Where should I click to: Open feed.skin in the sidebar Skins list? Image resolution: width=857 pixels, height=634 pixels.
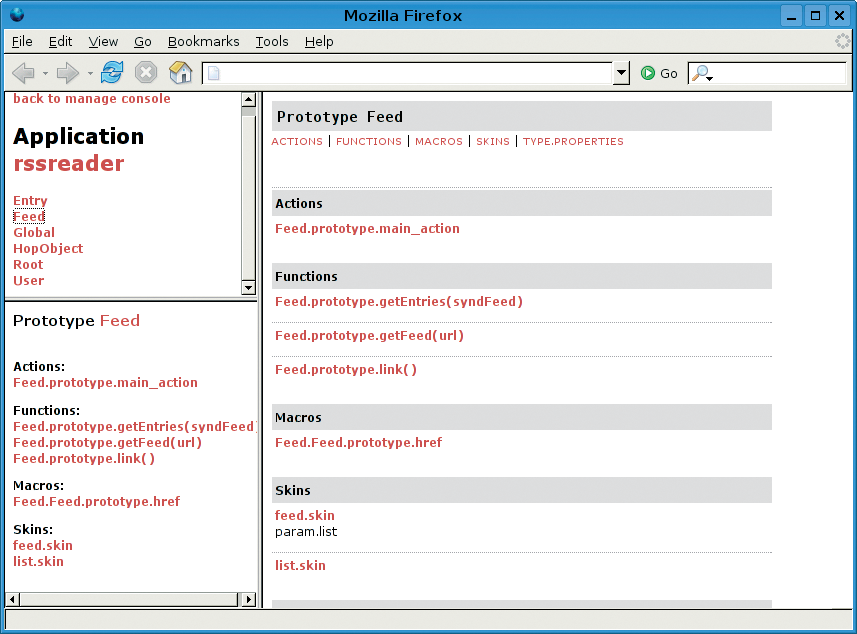43,545
